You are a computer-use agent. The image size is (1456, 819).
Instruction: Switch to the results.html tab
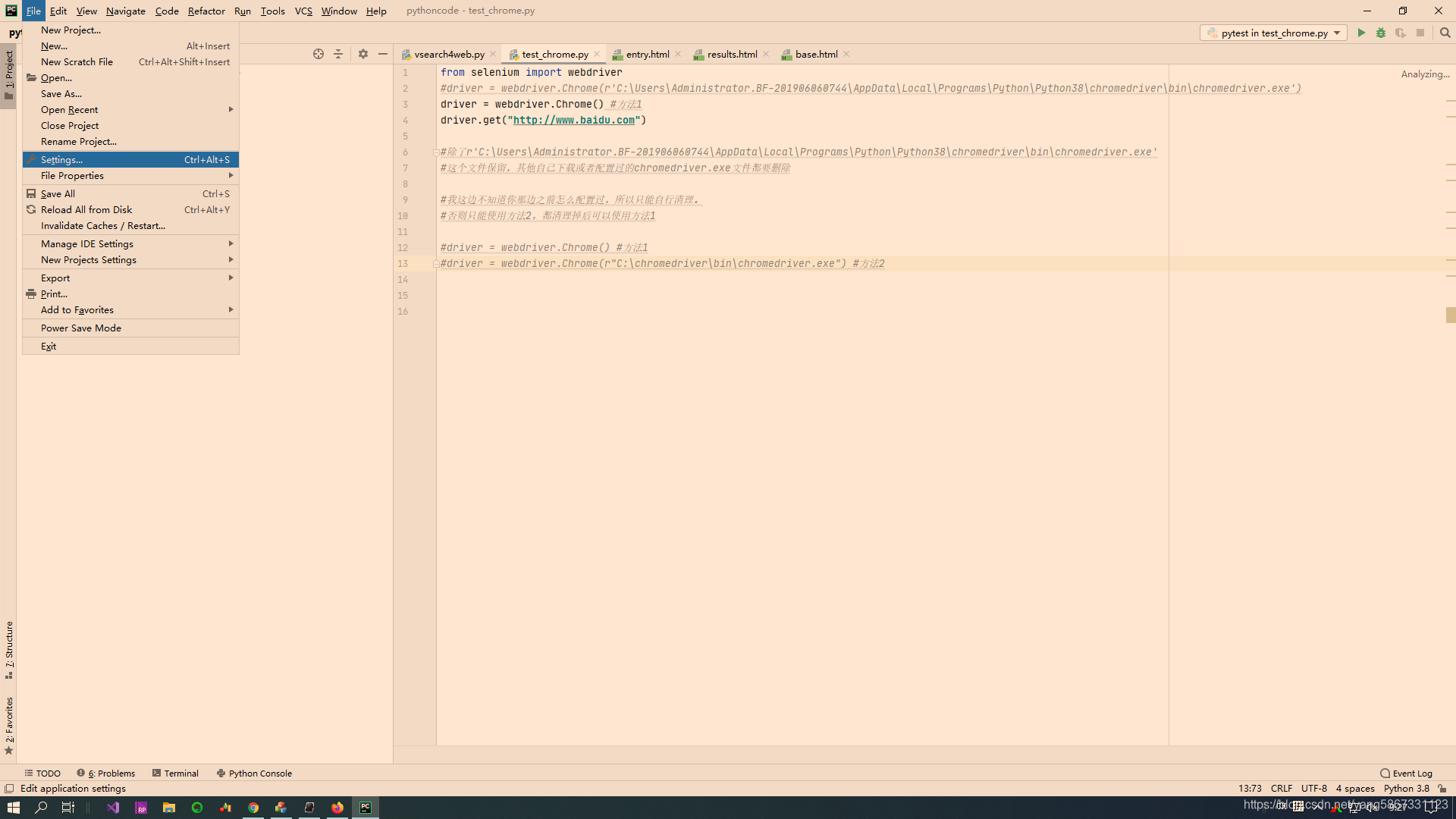pos(732,54)
